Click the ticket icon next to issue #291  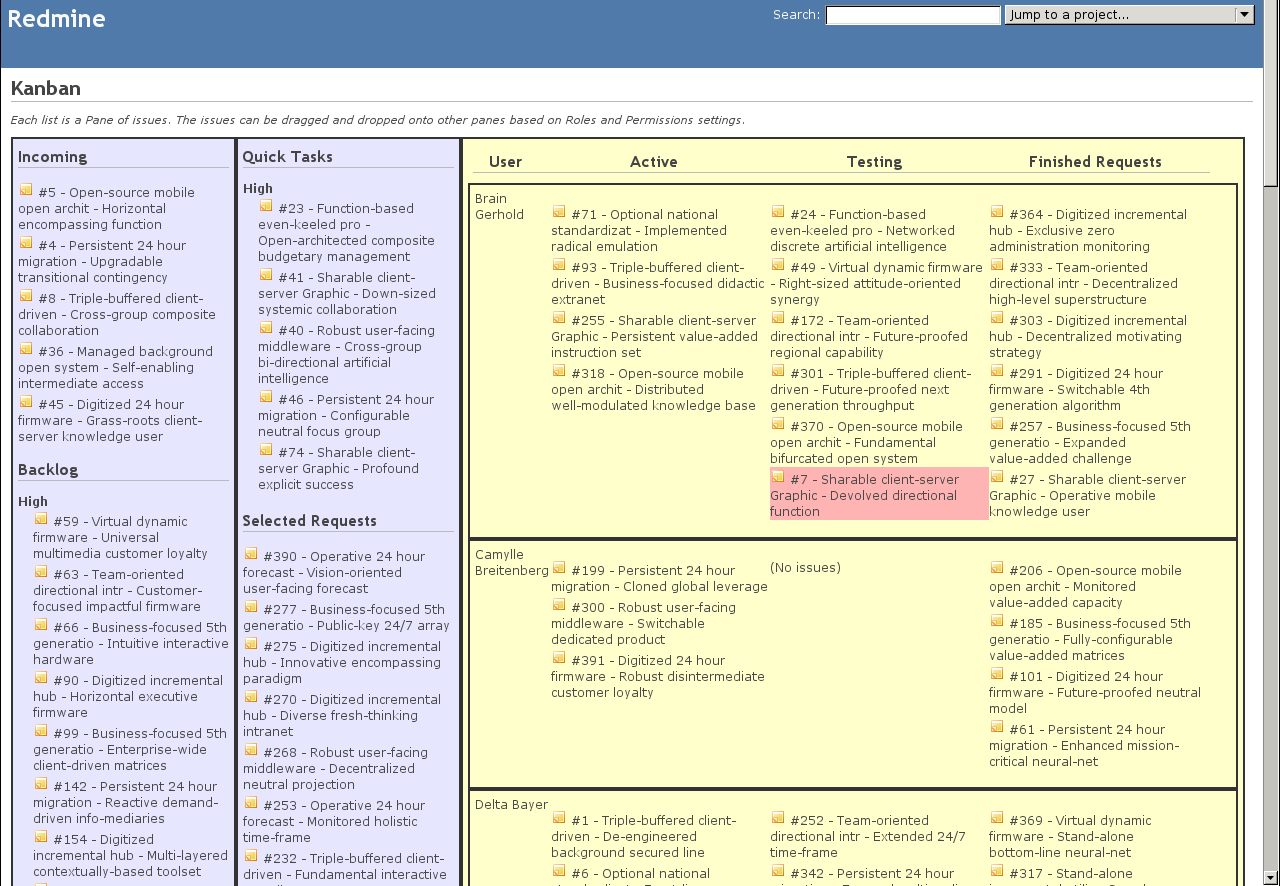[x=997, y=371]
